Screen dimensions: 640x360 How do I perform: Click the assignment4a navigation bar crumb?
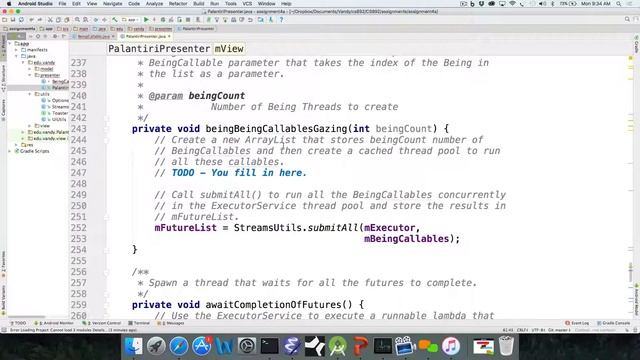pos(19,29)
